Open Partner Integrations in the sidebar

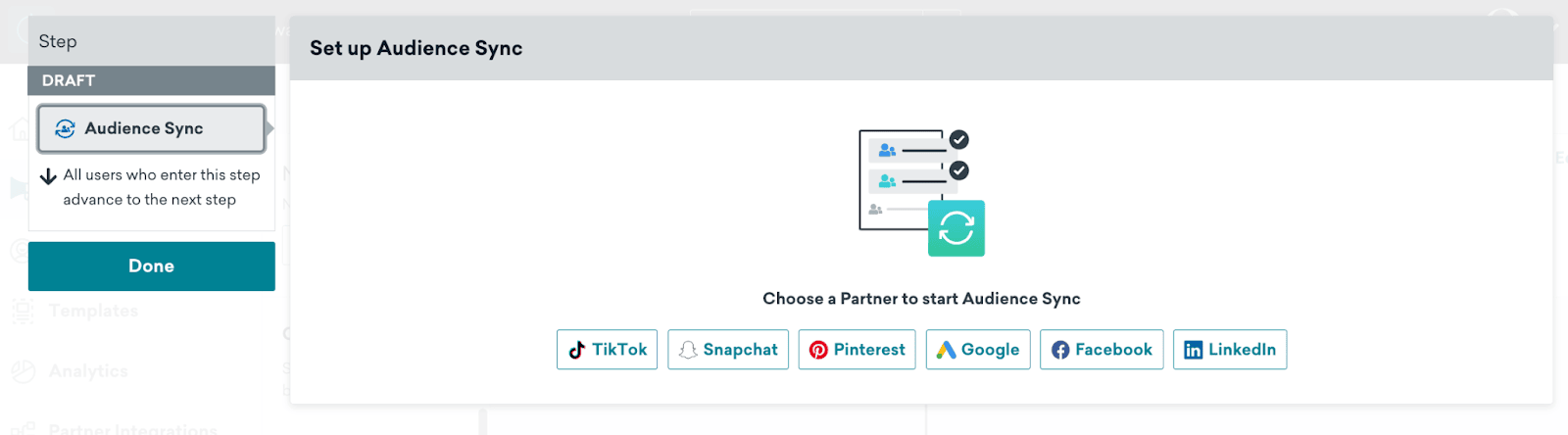pyautogui.click(x=132, y=429)
